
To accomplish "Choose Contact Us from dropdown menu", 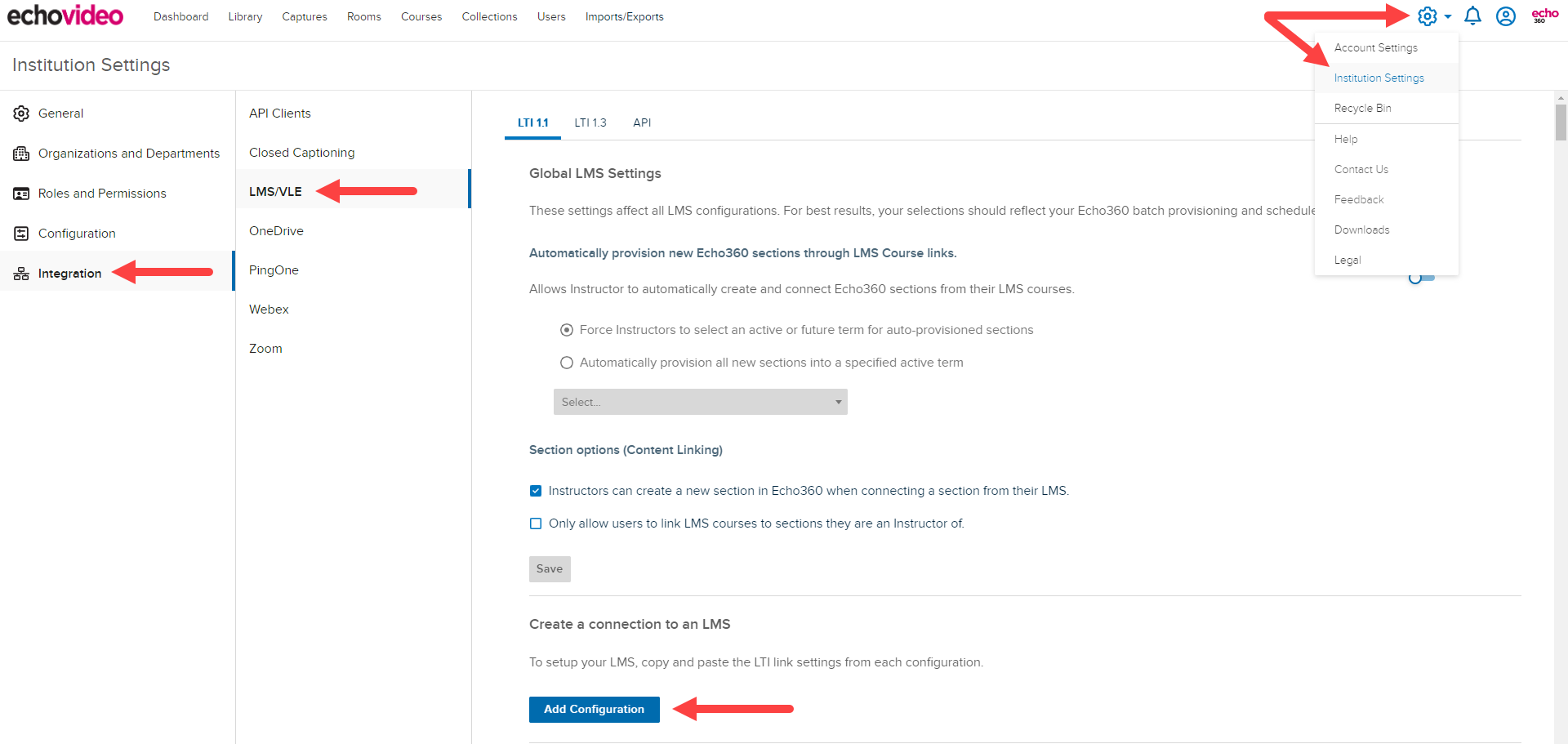I will (1387, 169).
